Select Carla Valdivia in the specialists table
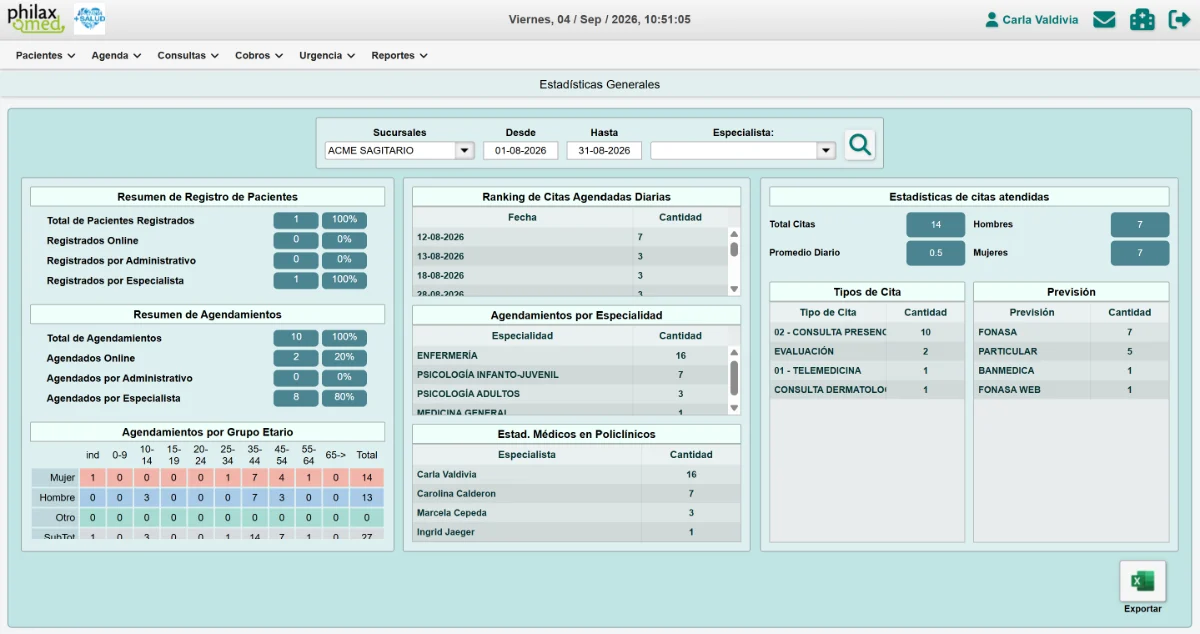Viewport: 1200px width, 634px height. 577,475
